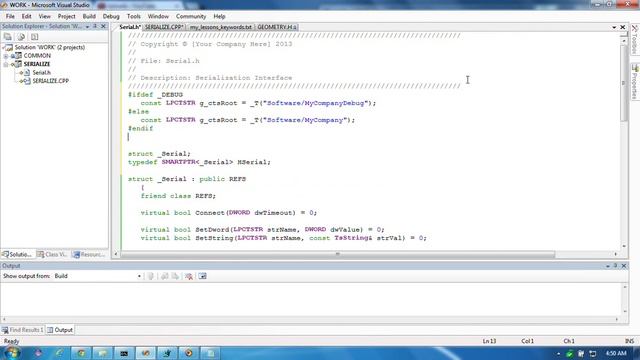Collapse the SERIALIZE project node

tap(6, 64)
